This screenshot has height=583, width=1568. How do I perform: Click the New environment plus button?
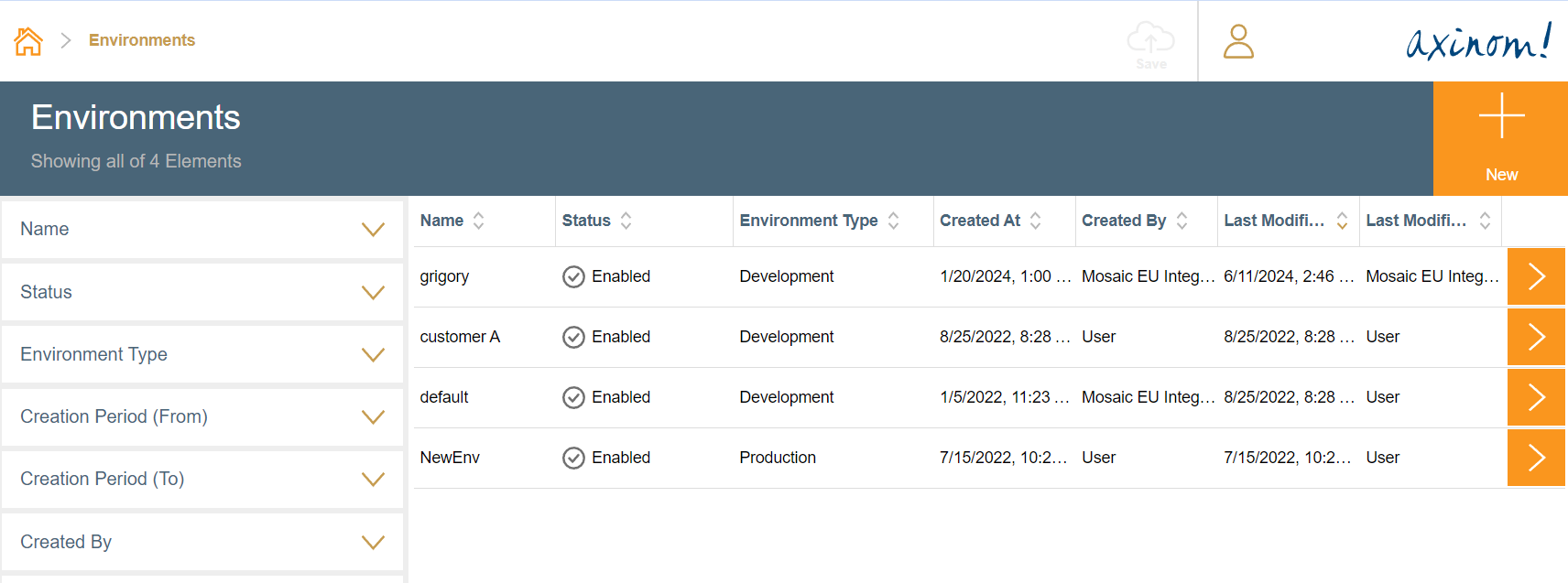click(x=1501, y=137)
